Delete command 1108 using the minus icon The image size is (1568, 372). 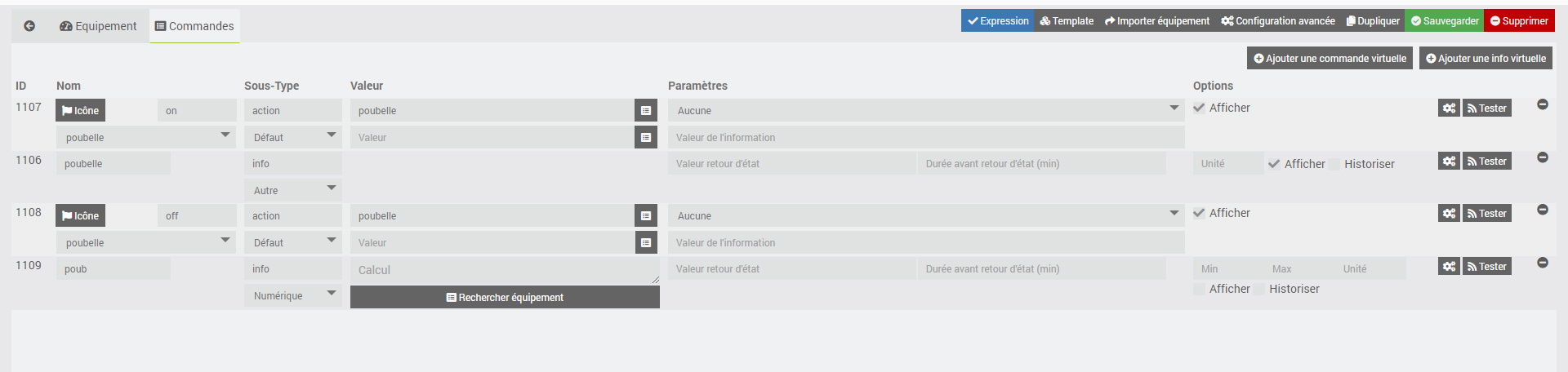1543,210
